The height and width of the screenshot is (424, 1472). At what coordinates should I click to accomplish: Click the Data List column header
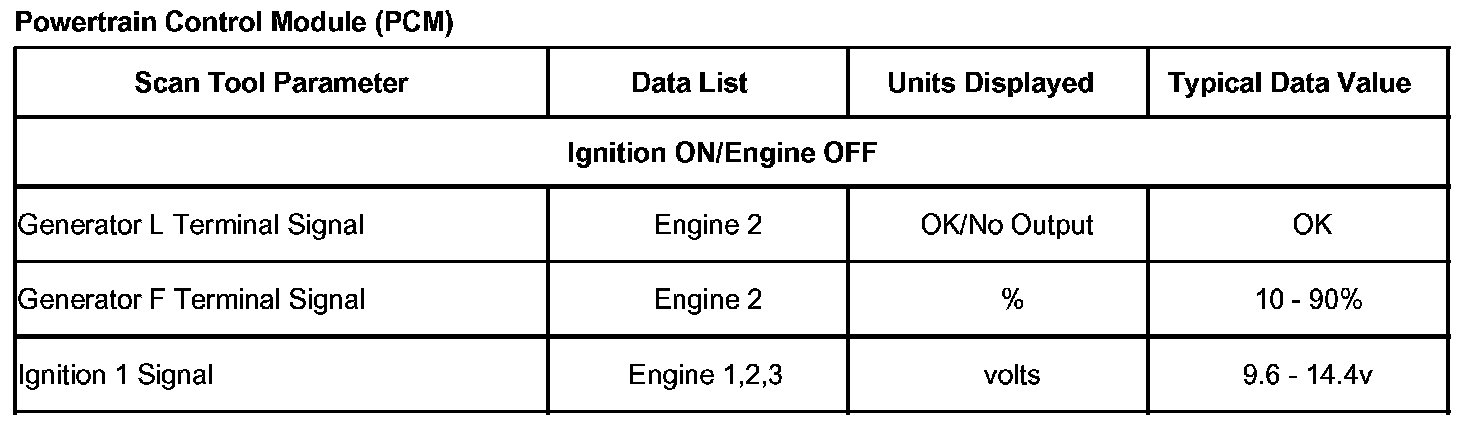pos(689,83)
